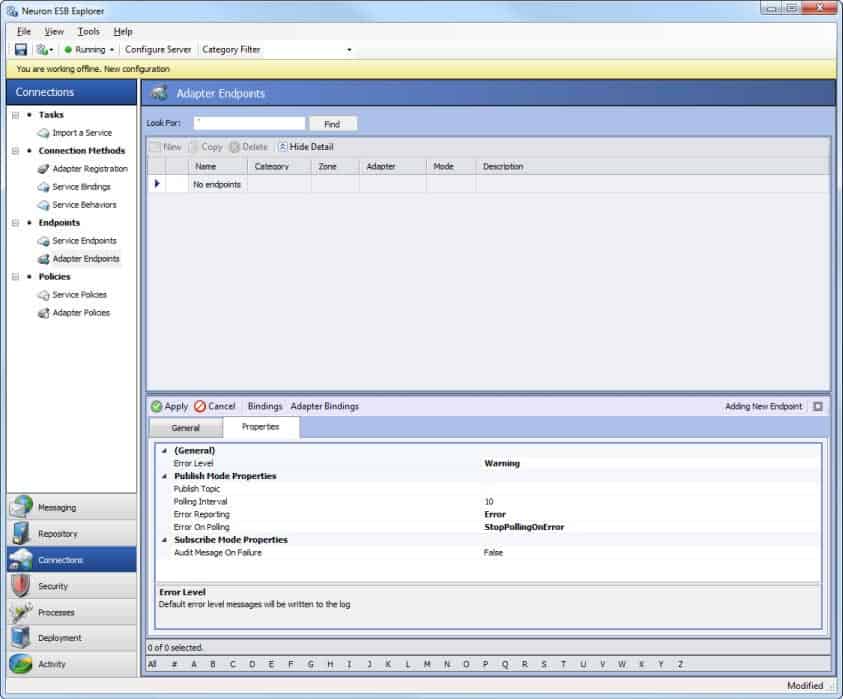Open the Category Filter dropdown
Viewport: 843px width, 699px height.
[349, 50]
